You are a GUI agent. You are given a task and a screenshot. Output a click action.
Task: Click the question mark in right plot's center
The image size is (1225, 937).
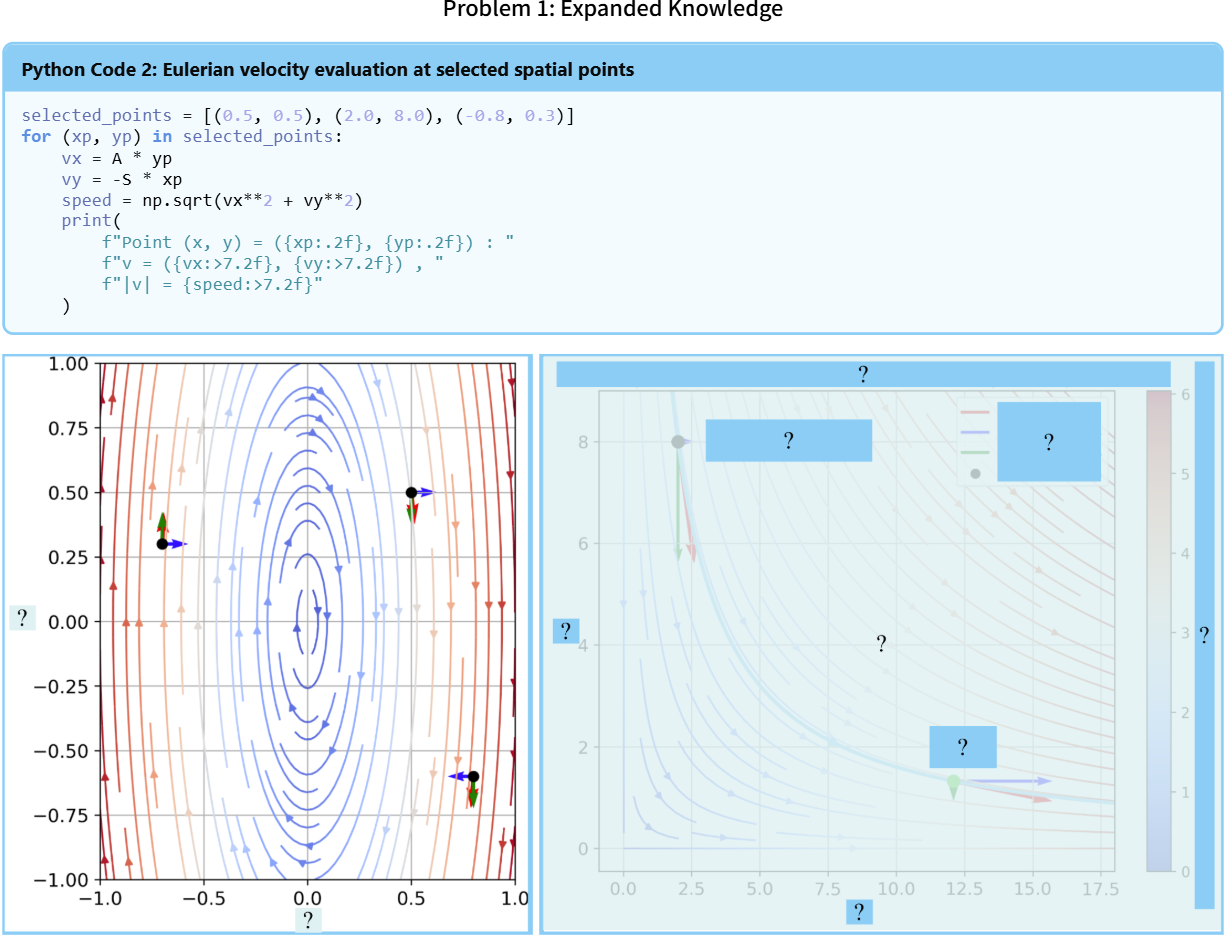click(x=881, y=644)
